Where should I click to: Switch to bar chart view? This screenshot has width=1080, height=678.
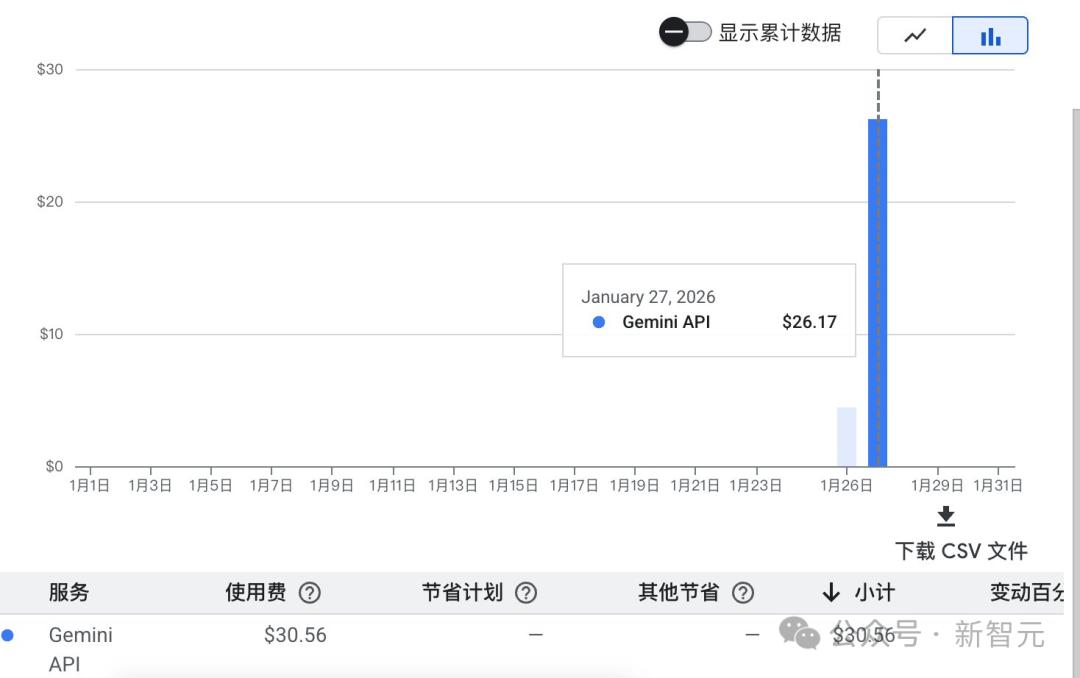[990, 35]
